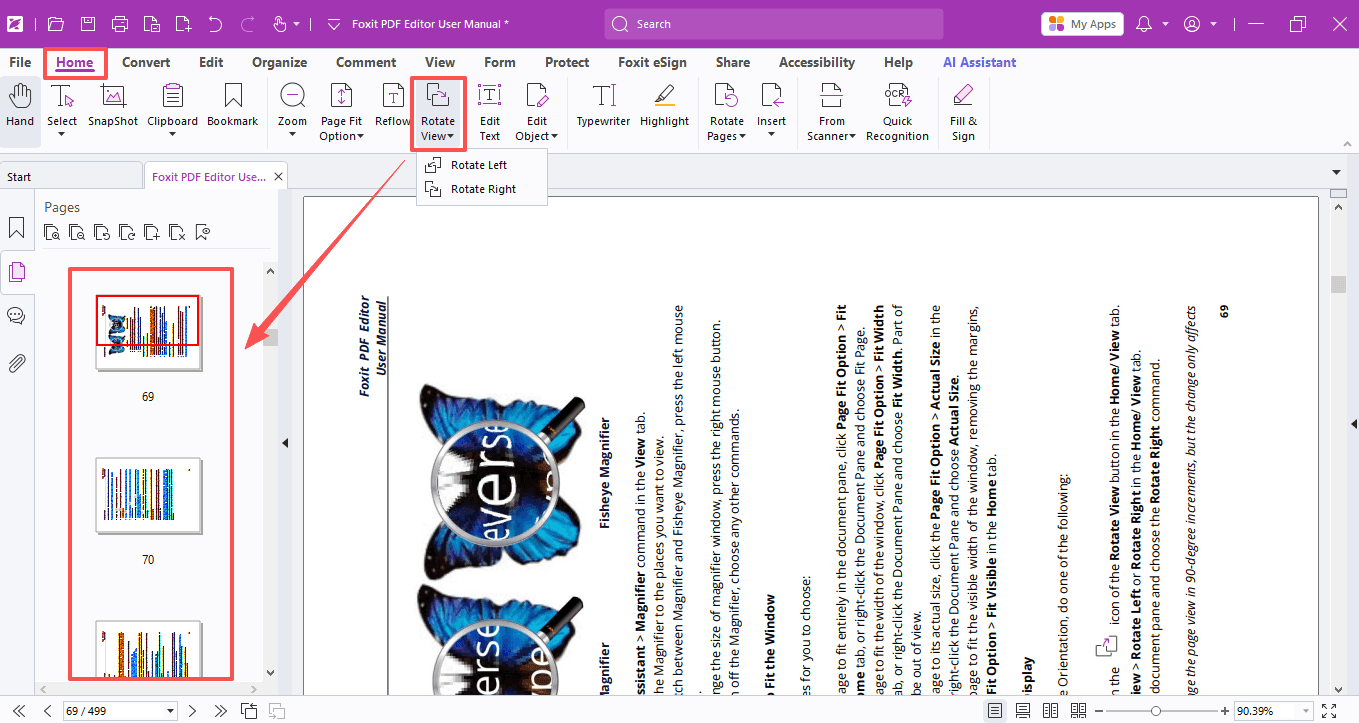Rotate page clockwise in Pages panel
Image resolution: width=1359 pixels, height=723 pixels.
[127, 233]
